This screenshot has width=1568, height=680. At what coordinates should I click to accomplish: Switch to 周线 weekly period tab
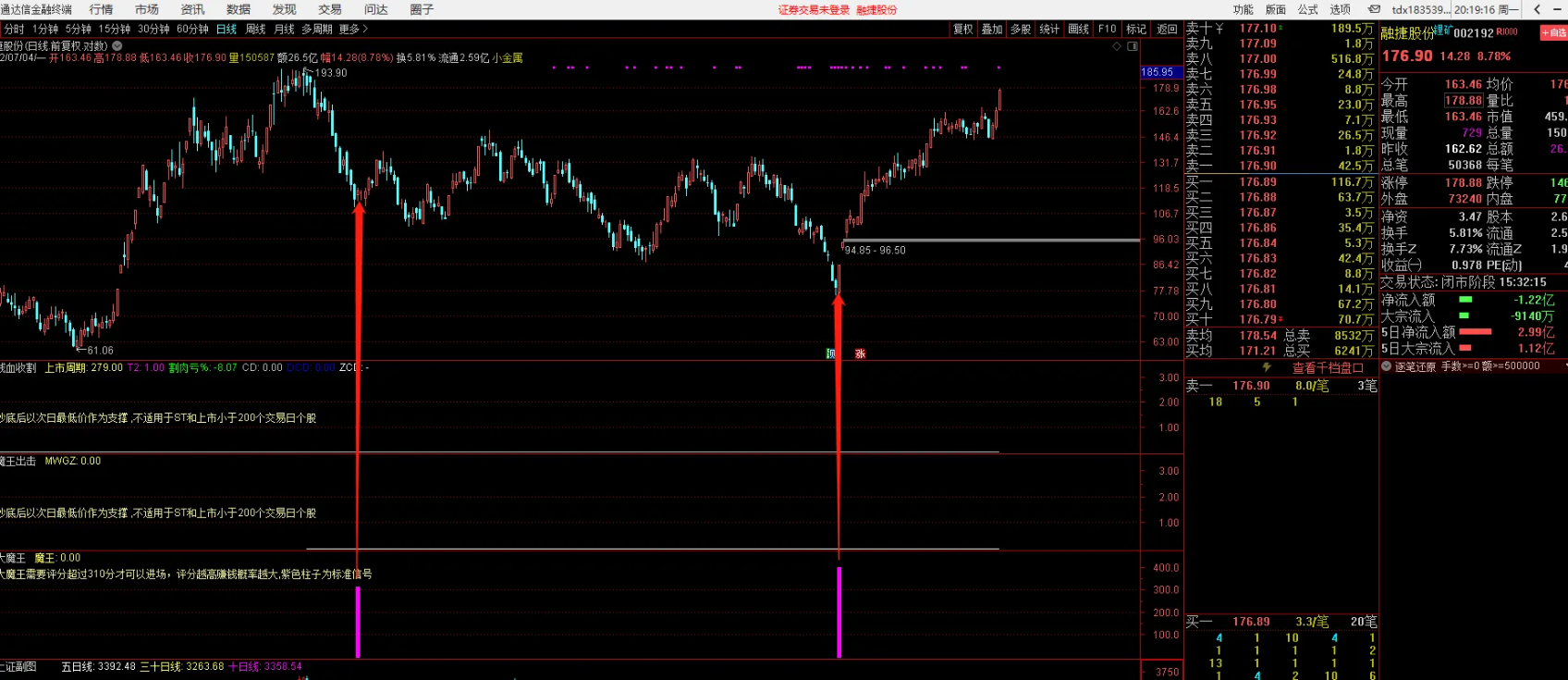(x=255, y=30)
